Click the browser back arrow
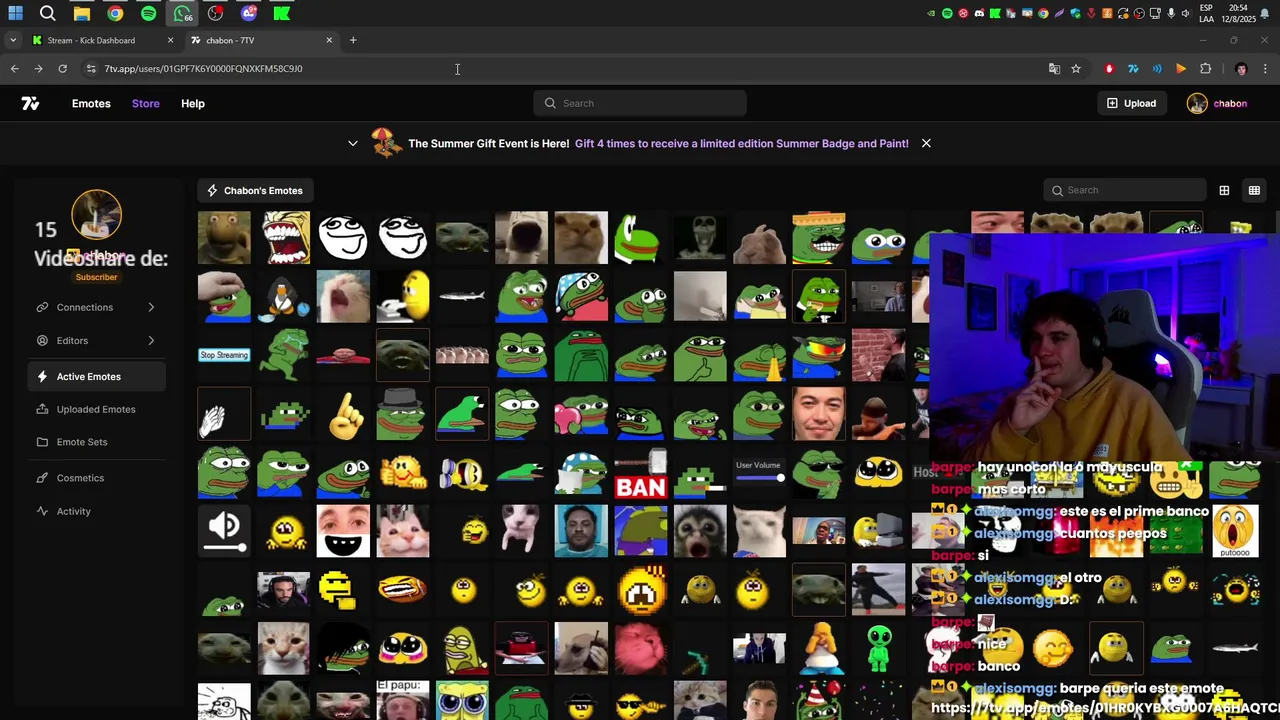 (14, 69)
